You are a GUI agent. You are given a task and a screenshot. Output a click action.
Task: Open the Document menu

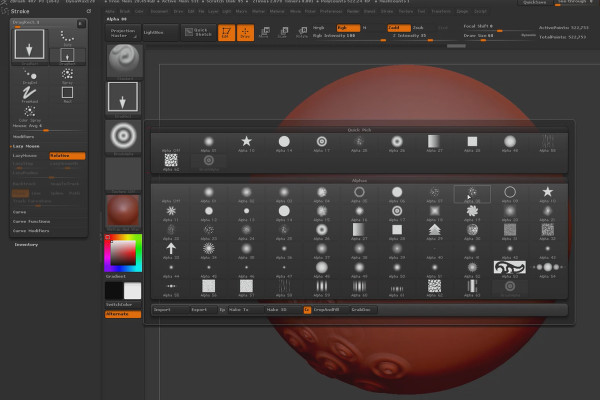159,11
